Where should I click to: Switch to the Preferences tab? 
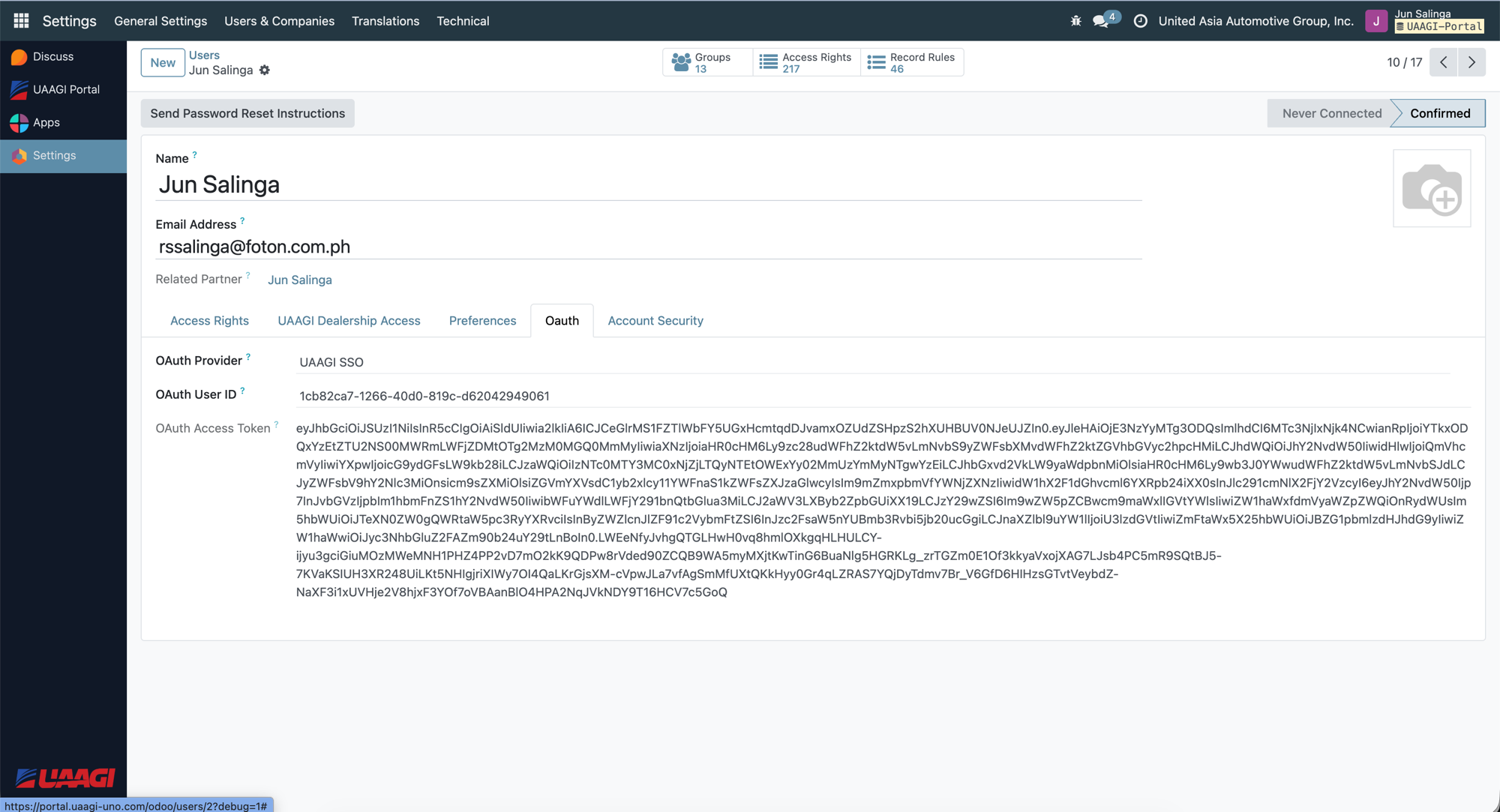[482, 320]
